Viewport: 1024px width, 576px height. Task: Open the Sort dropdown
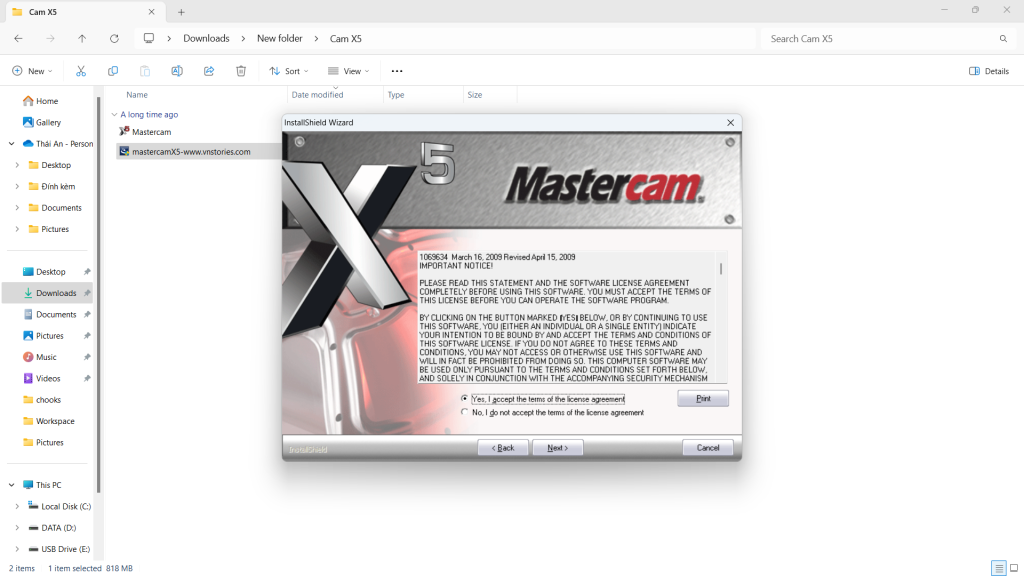point(289,71)
